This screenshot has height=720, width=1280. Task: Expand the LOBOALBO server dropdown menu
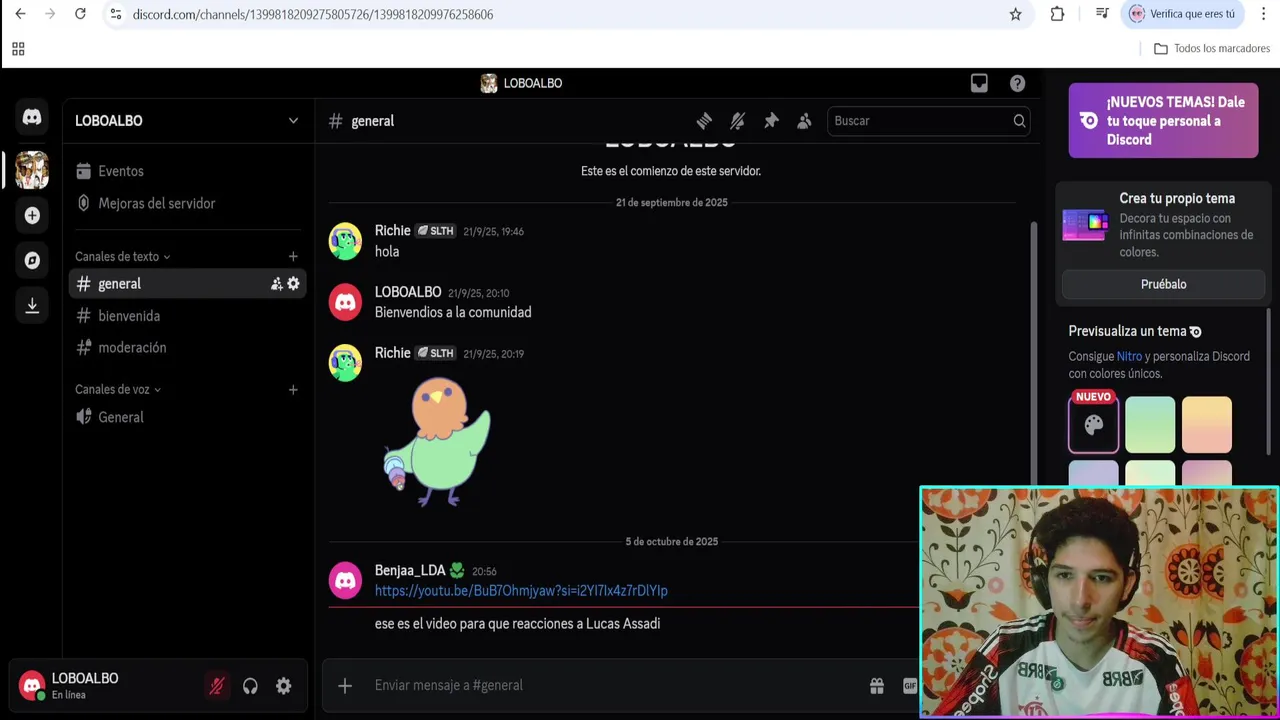(x=293, y=121)
